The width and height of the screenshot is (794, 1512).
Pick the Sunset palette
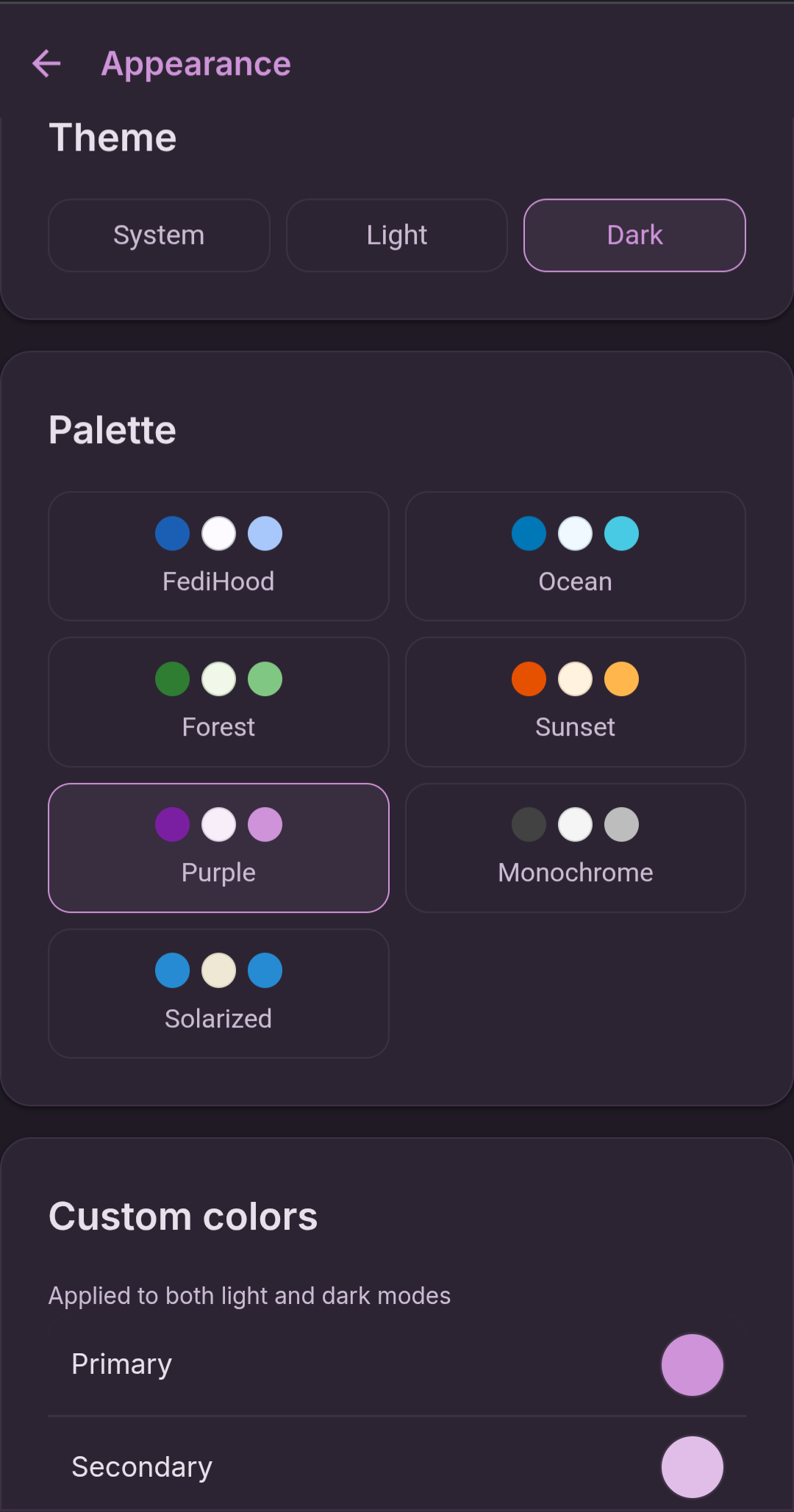576,702
